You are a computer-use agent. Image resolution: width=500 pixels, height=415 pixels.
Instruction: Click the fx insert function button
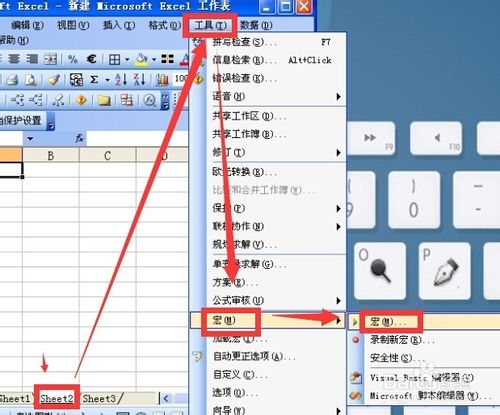[79, 138]
